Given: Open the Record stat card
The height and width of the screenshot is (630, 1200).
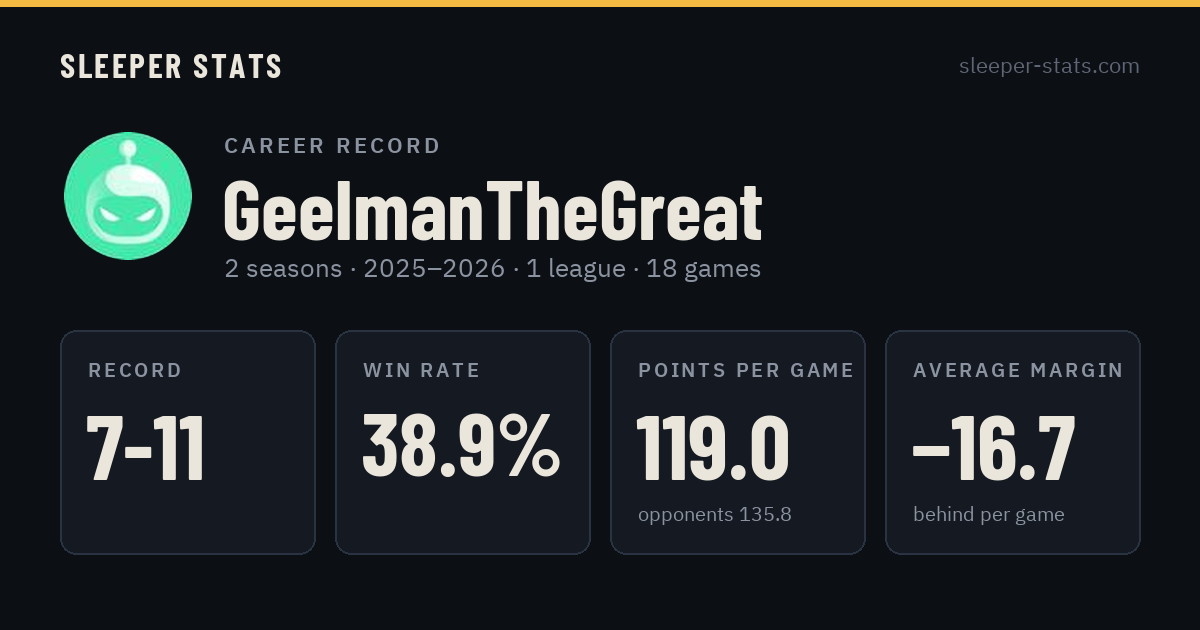Looking at the screenshot, I should (188, 442).
